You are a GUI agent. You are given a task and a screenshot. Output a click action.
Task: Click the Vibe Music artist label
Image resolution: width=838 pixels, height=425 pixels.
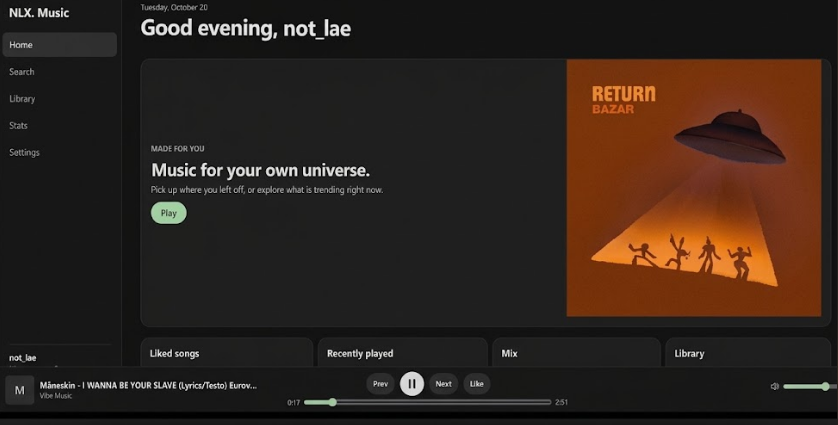(x=56, y=396)
